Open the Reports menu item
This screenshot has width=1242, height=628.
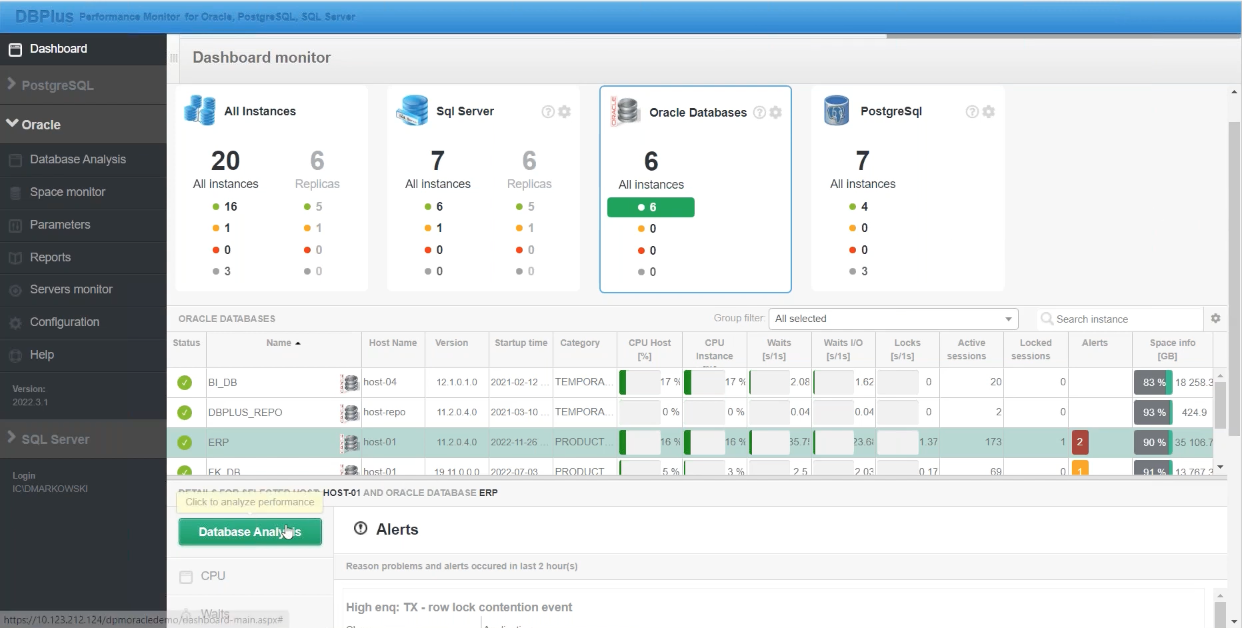50,257
